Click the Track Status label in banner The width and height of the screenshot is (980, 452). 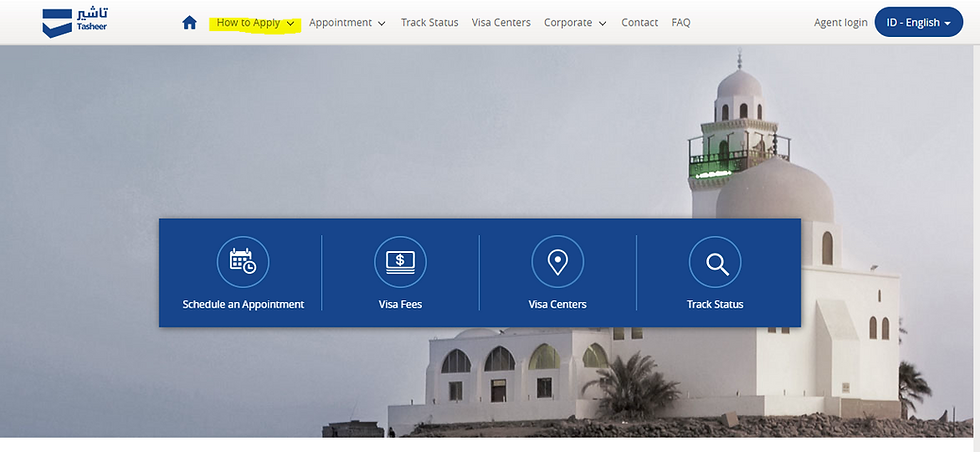click(715, 304)
